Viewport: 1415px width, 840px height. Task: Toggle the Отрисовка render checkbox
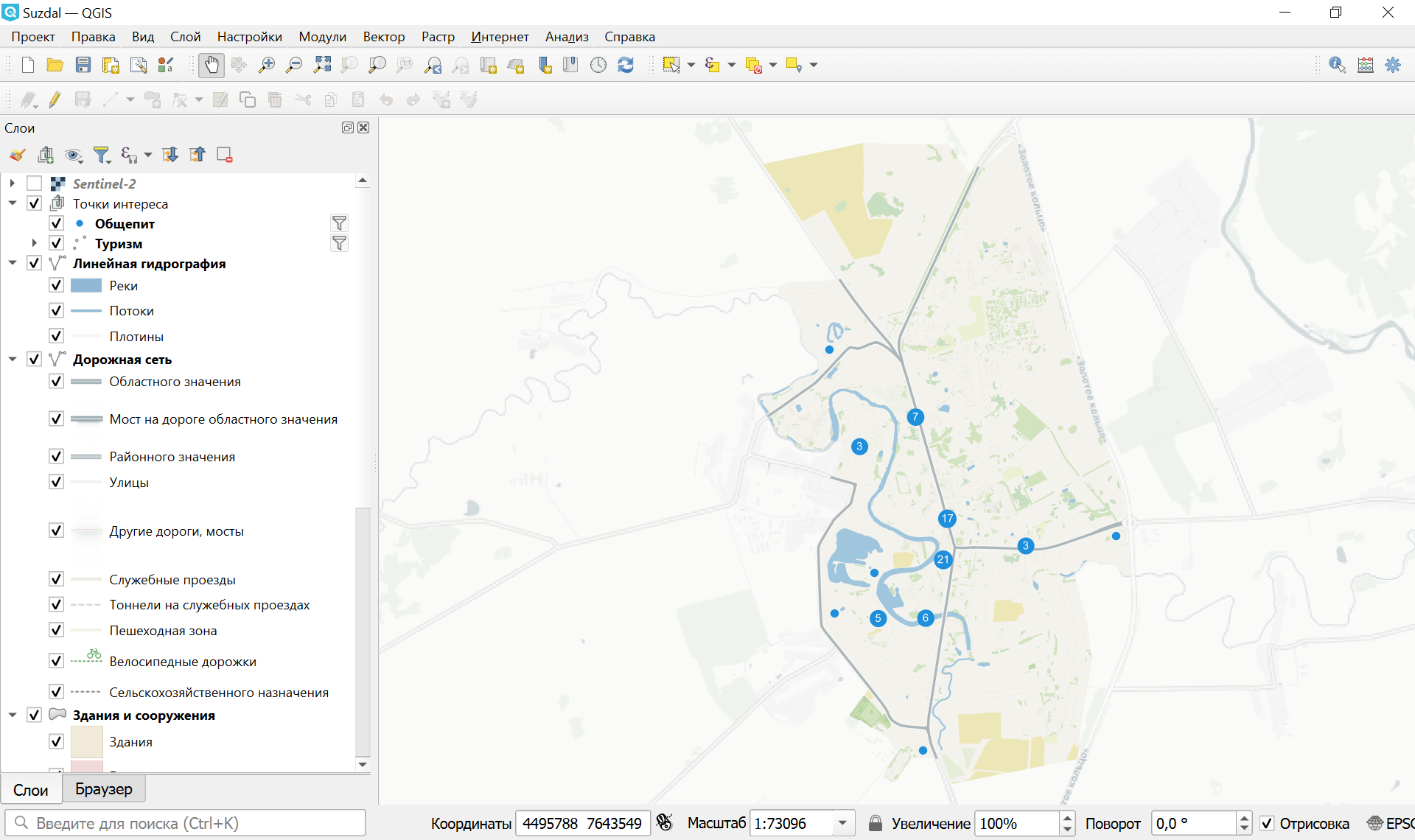pyautogui.click(x=1267, y=823)
